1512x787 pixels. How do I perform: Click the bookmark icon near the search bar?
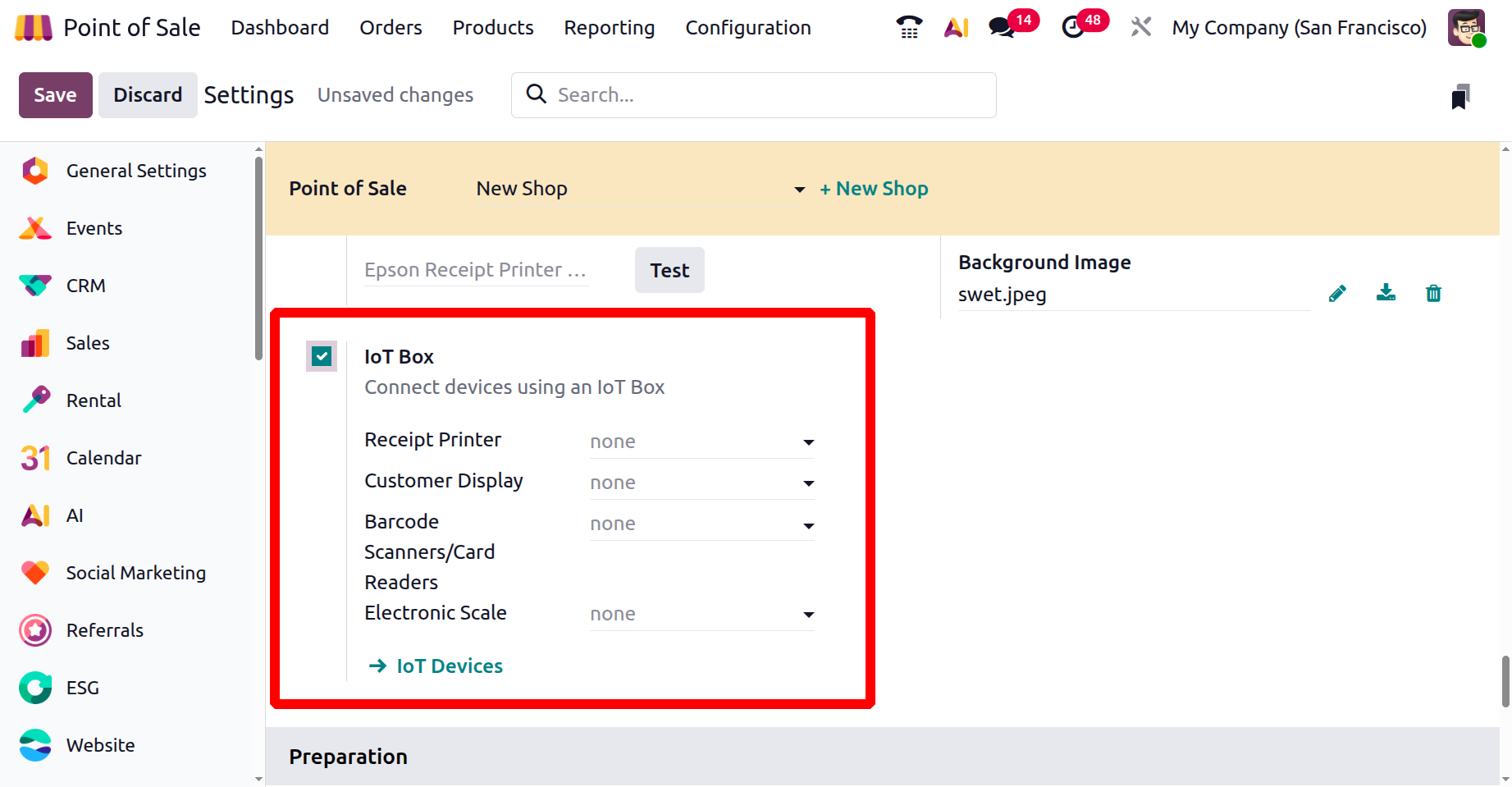point(1460,97)
